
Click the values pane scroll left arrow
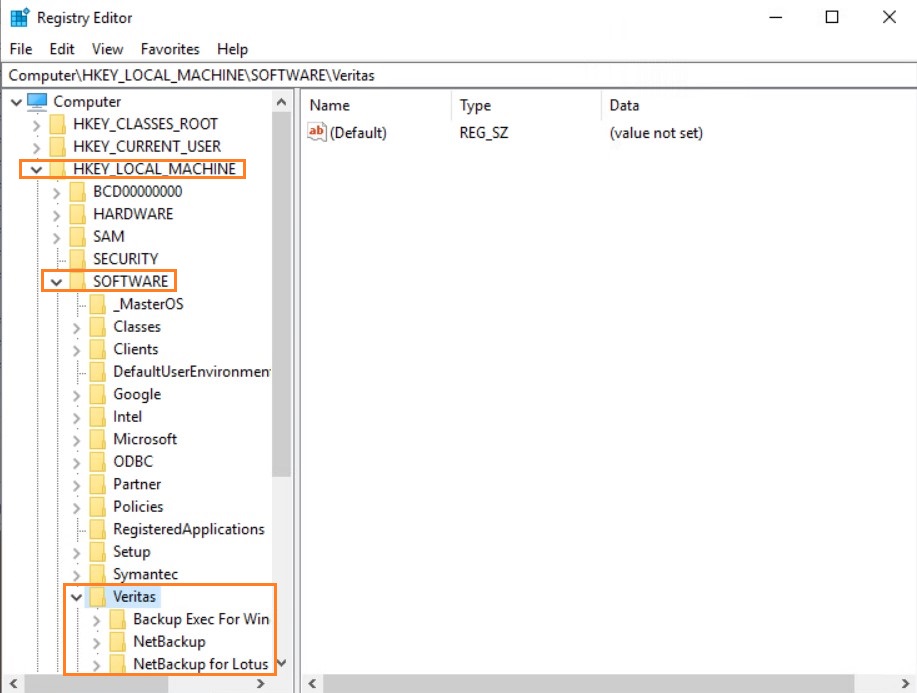[x=312, y=683]
